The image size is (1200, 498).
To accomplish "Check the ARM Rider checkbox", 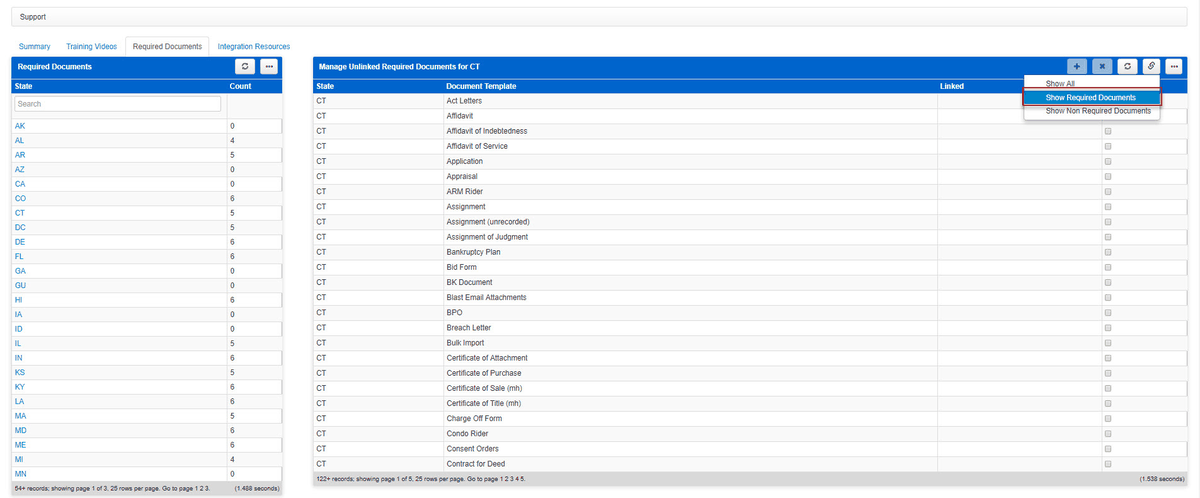I will [1107, 192].
